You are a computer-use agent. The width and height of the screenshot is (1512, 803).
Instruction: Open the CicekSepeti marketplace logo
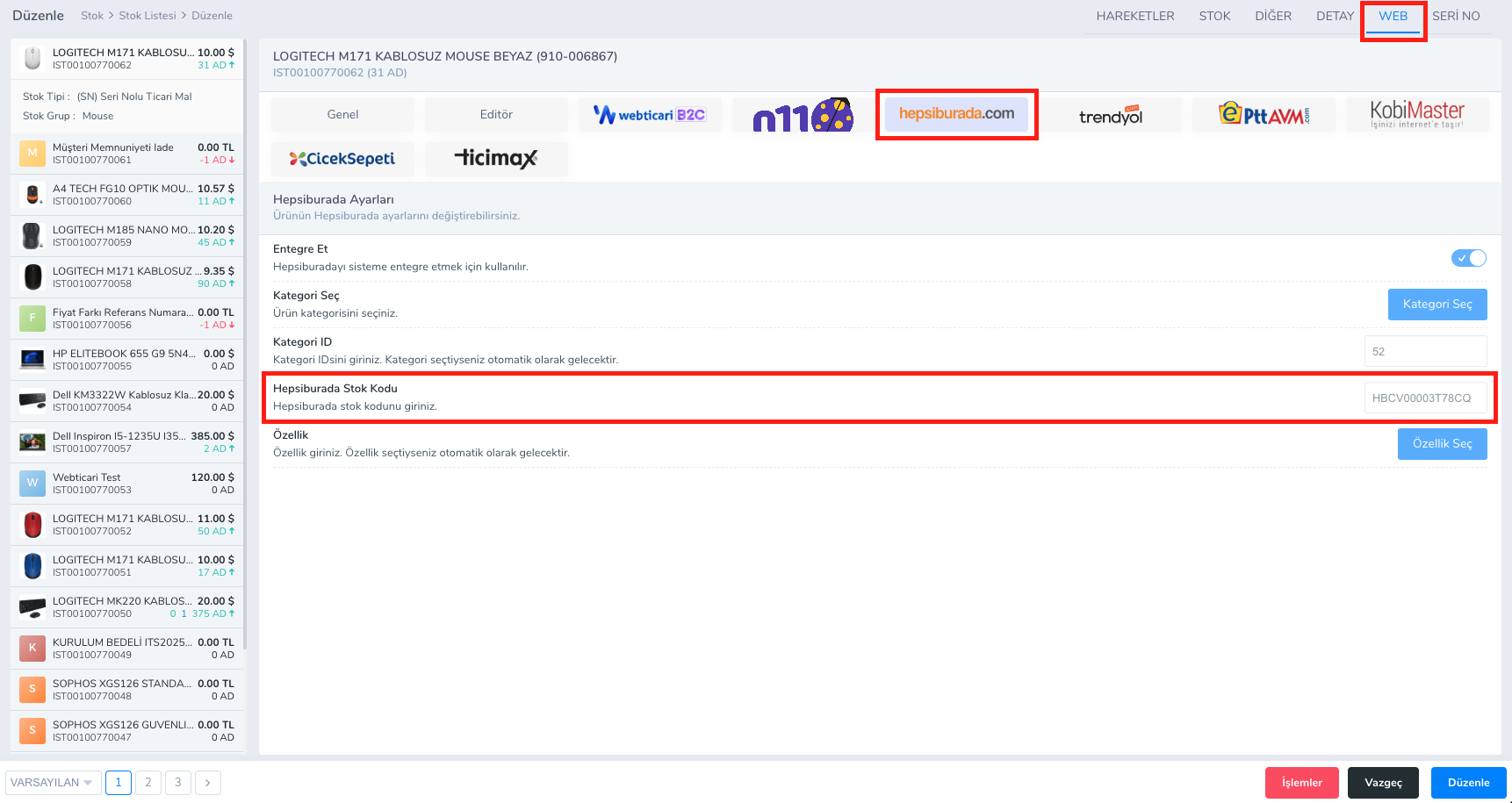pyautogui.click(x=342, y=159)
